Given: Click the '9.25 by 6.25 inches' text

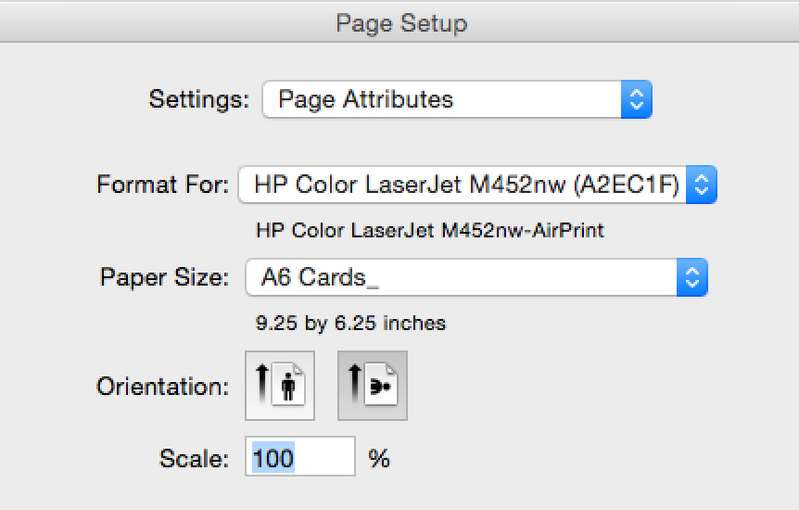Looking at the screenshot, I should [x=351, y=324].
